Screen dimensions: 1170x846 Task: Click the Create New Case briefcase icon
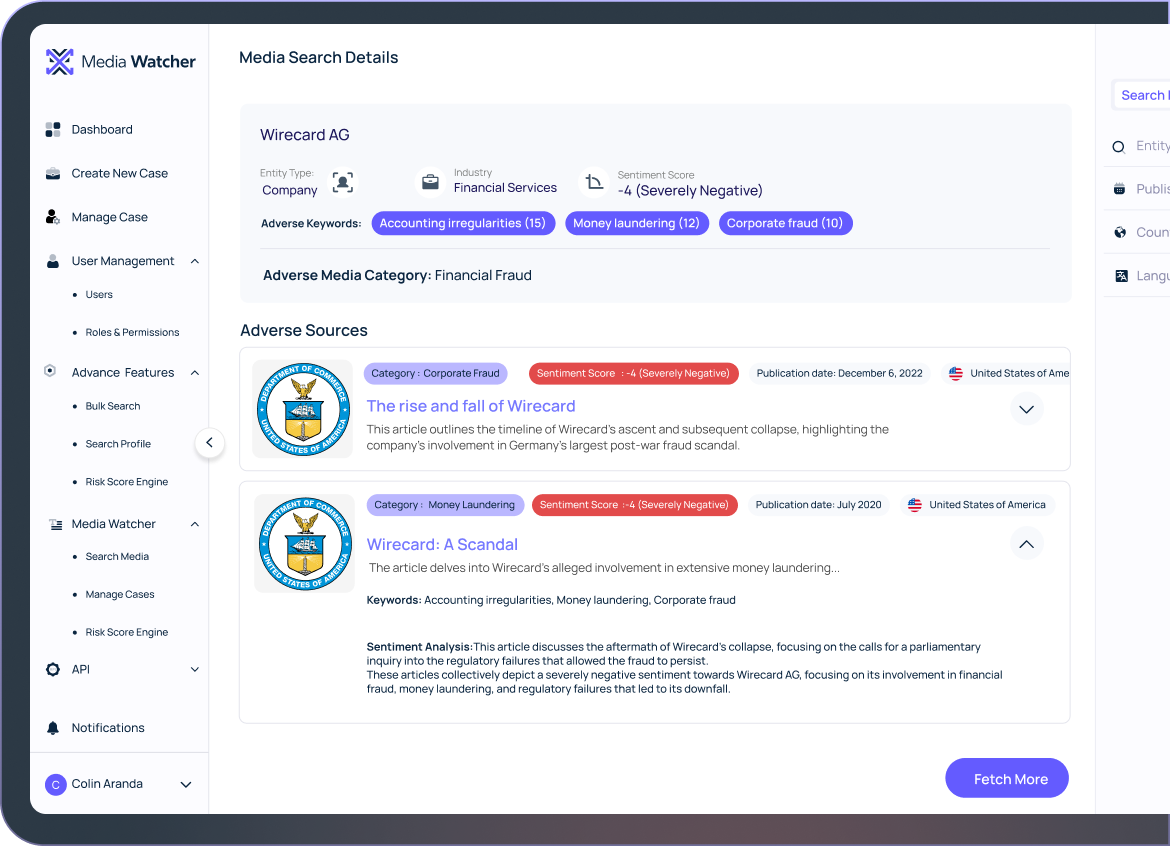click(x=53, y=174)
